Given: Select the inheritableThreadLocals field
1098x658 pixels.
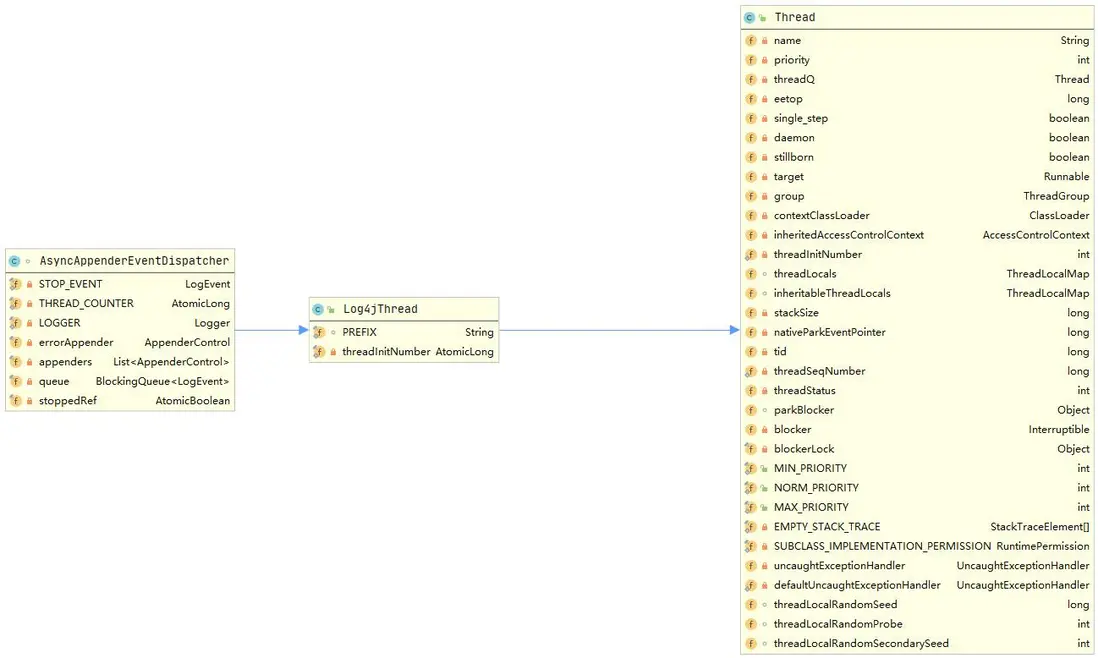Looking at the screenshot, I should coord(917,294).
